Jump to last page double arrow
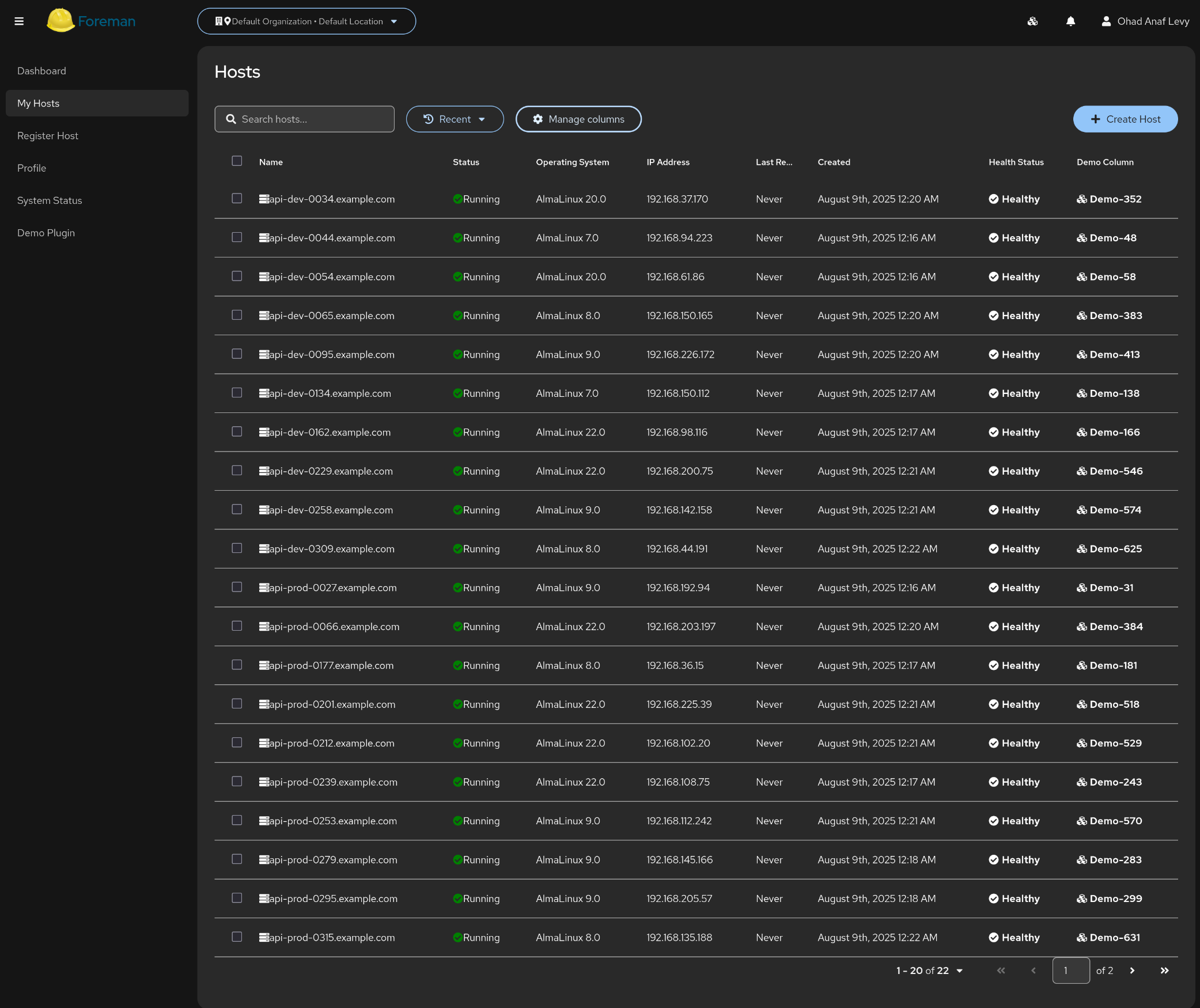This screenshot has height=1008, width=1200. [1164, 971]
